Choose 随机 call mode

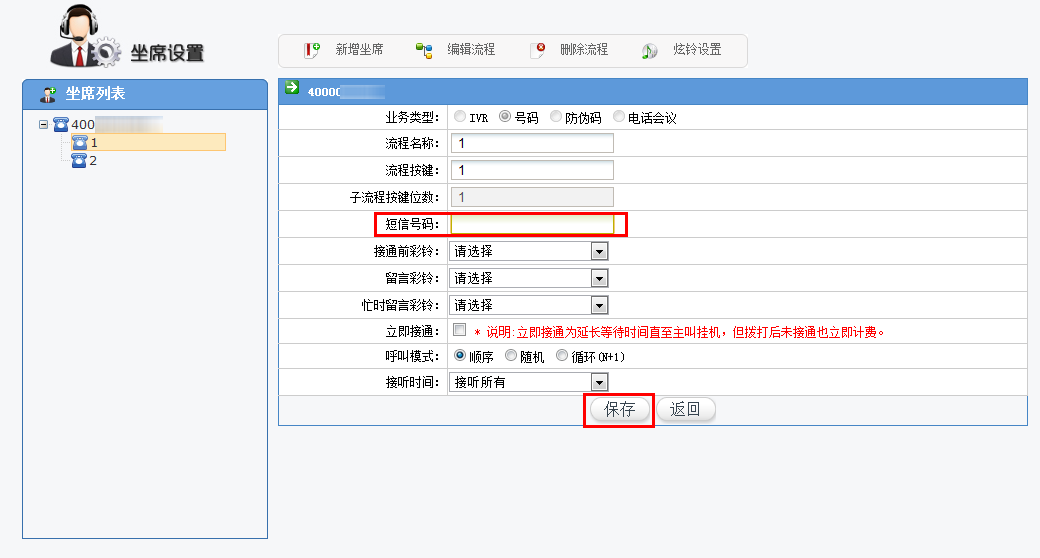(511, 355)
